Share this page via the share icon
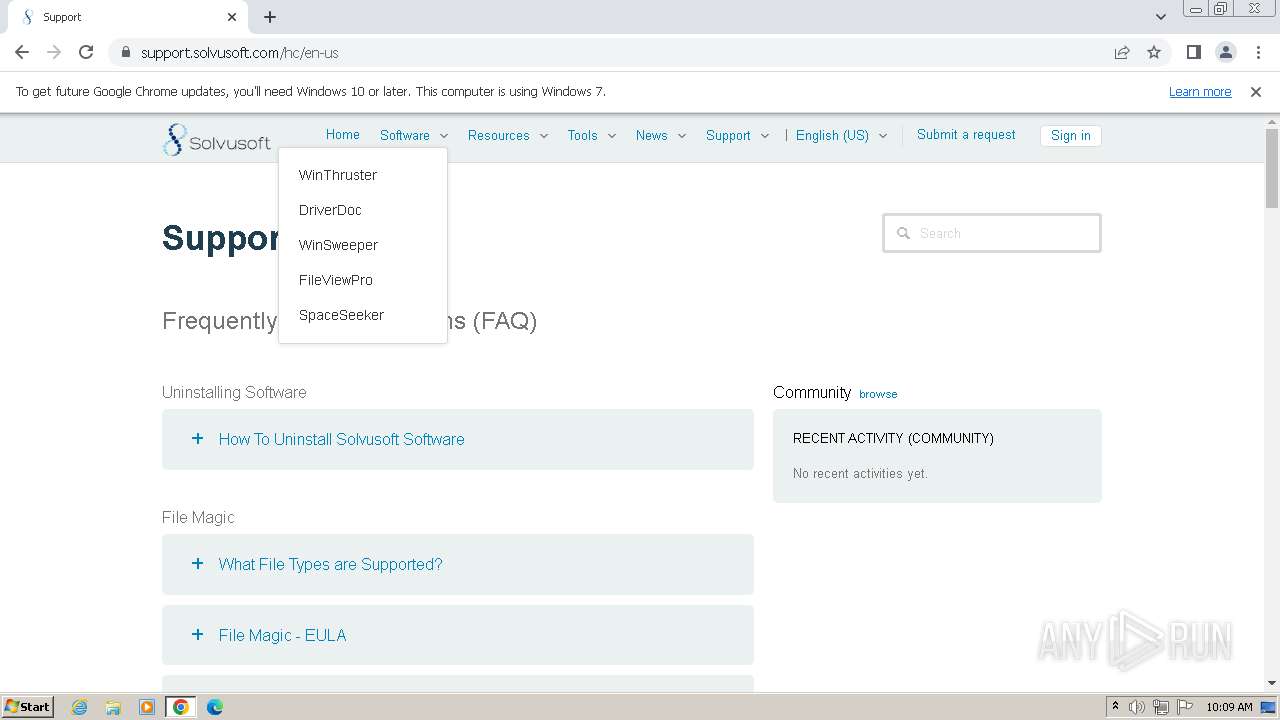1280x720 pixels. click(x=1122, y=52)
